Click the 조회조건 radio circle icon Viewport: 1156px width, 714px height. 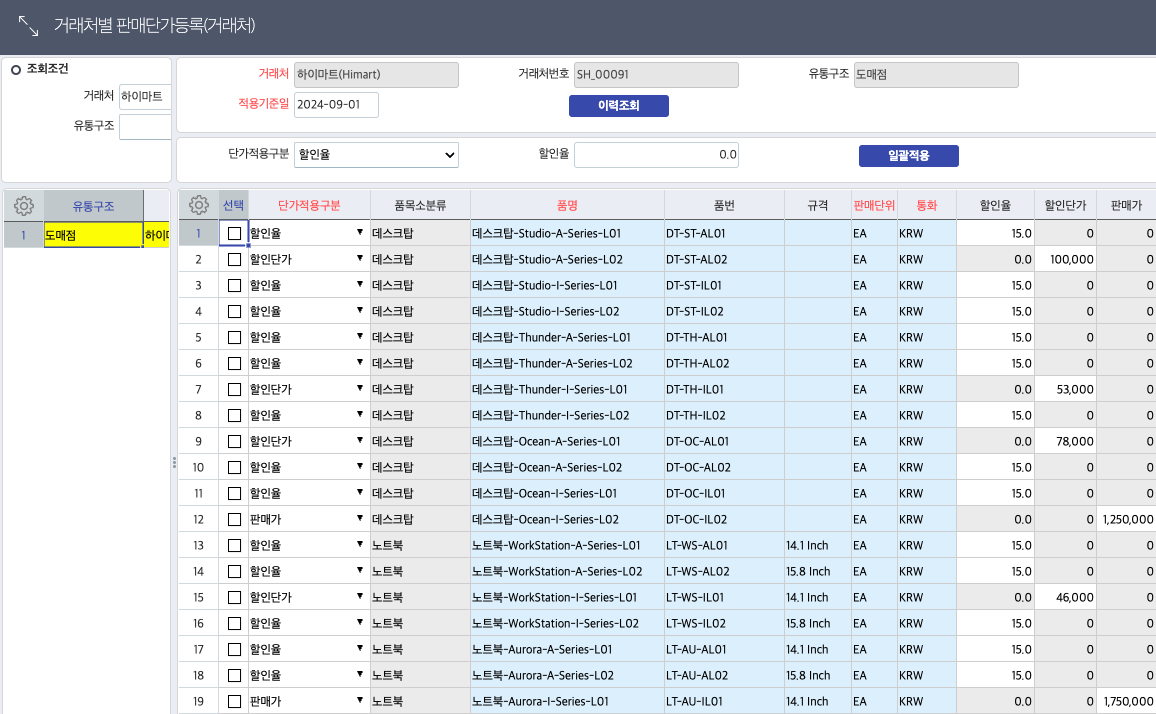coord(16,69)
